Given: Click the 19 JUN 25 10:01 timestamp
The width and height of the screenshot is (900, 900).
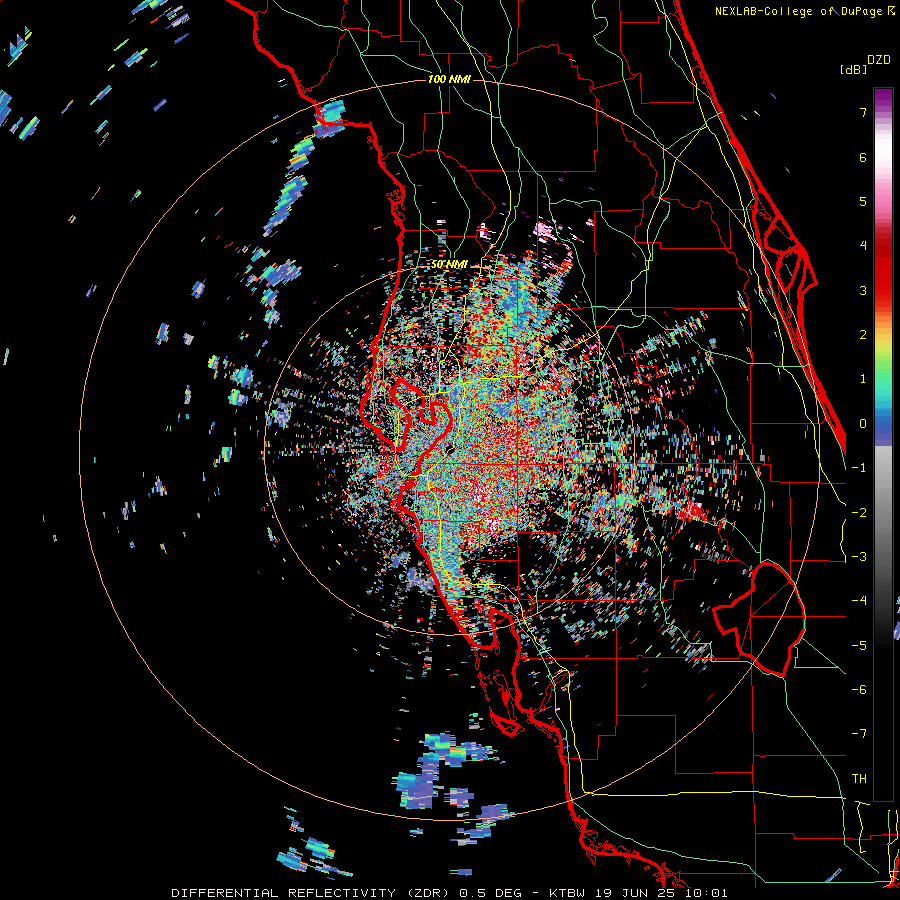Looking at the screenshot, I should (x=662, y=893).
